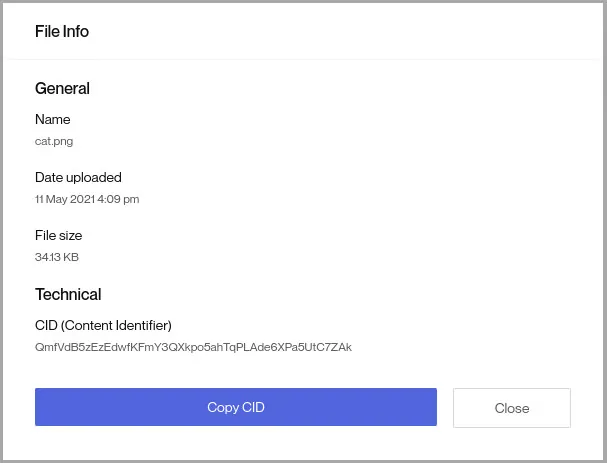The height and width of the screenshot is (463, 607).
Task: Click the 34.13 KB size value
Action: (x=57, y=257)
